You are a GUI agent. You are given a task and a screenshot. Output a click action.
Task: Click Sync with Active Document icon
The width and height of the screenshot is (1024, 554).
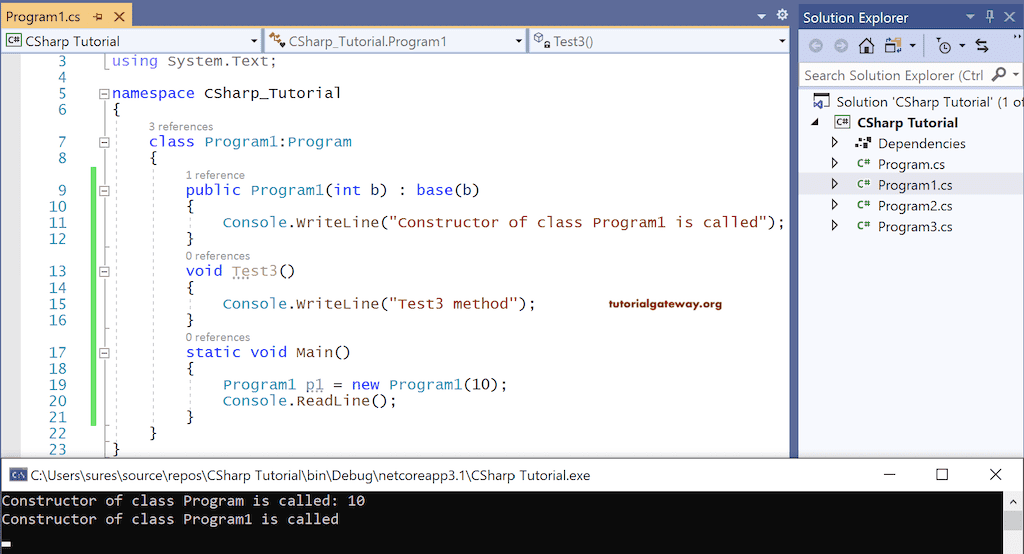[982, 45]
